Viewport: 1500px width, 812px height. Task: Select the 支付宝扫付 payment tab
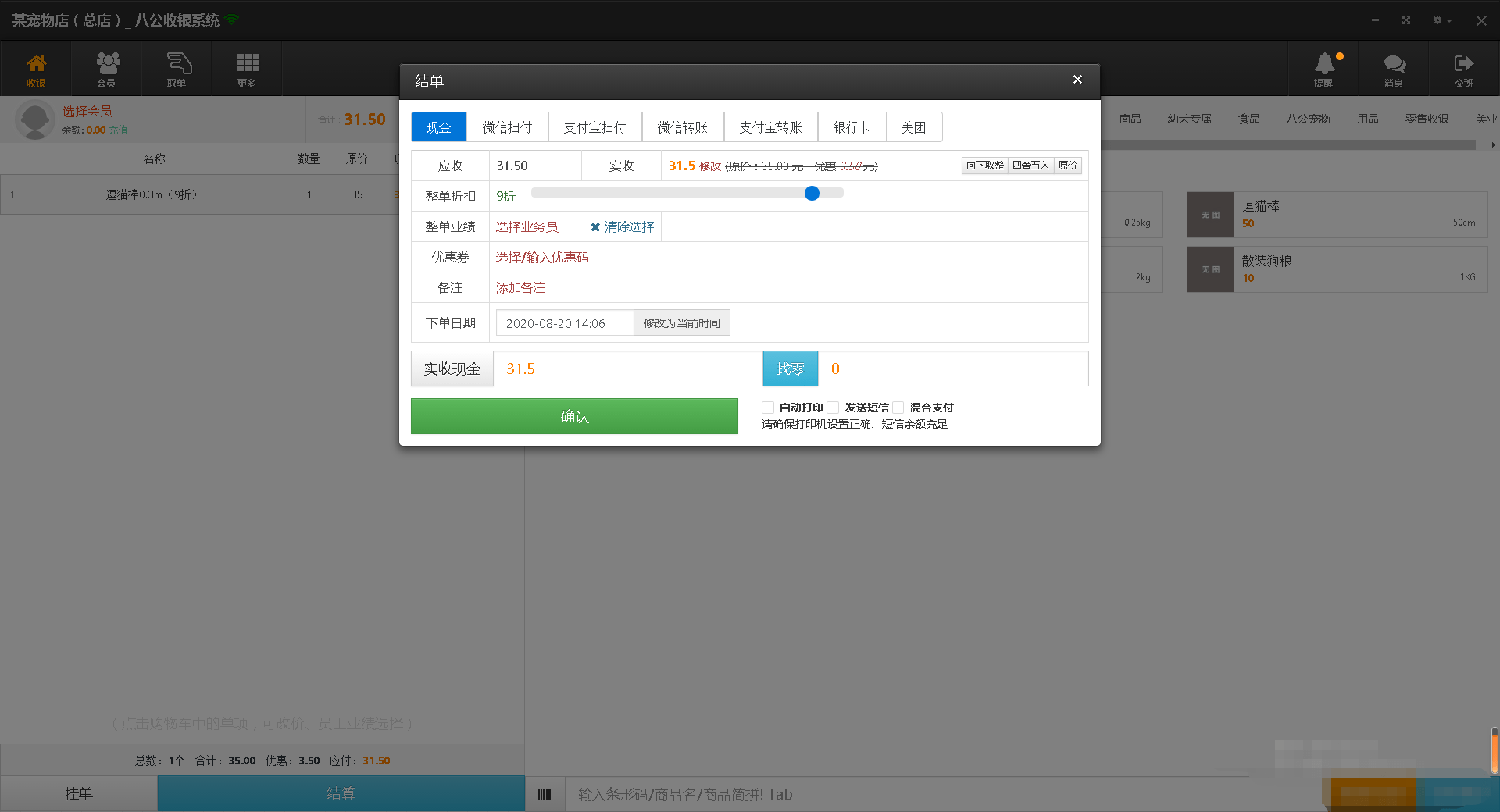(595, 127)
